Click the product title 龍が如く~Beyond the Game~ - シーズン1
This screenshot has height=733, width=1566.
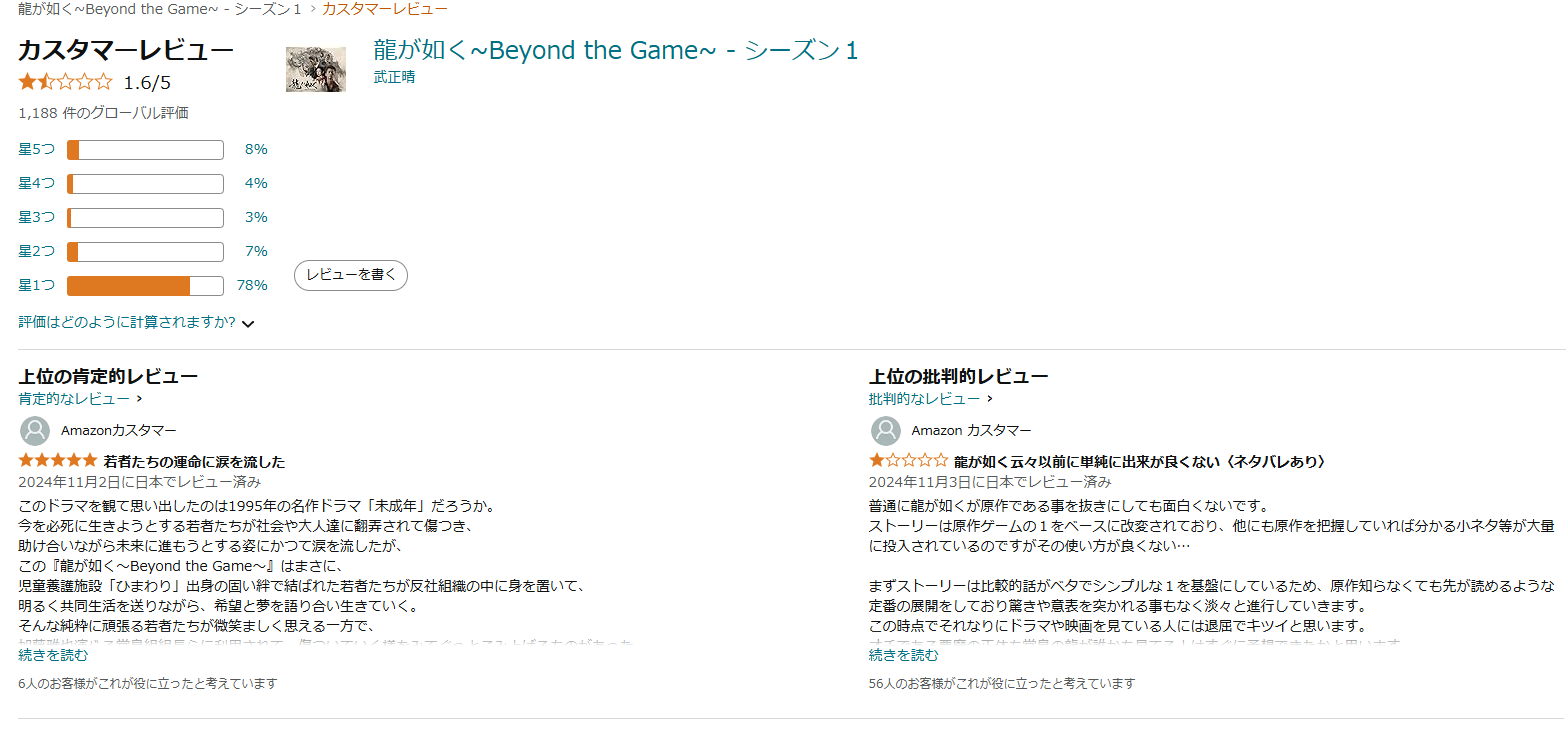[x=616, y=50]
